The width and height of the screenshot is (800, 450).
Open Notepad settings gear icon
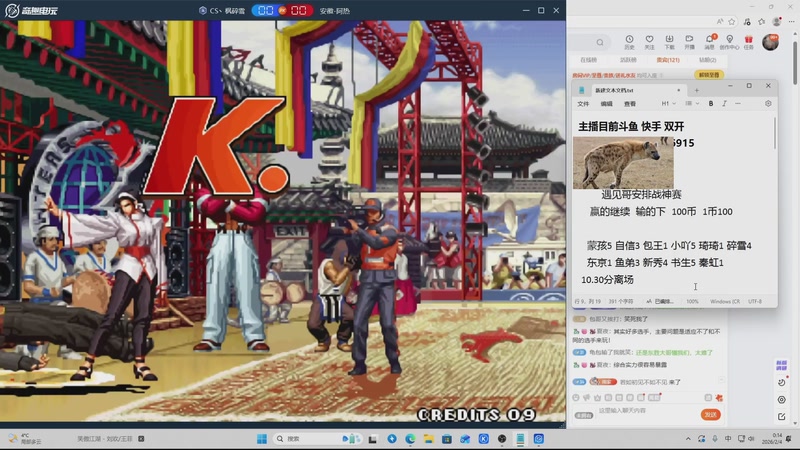tap(768, 104)
